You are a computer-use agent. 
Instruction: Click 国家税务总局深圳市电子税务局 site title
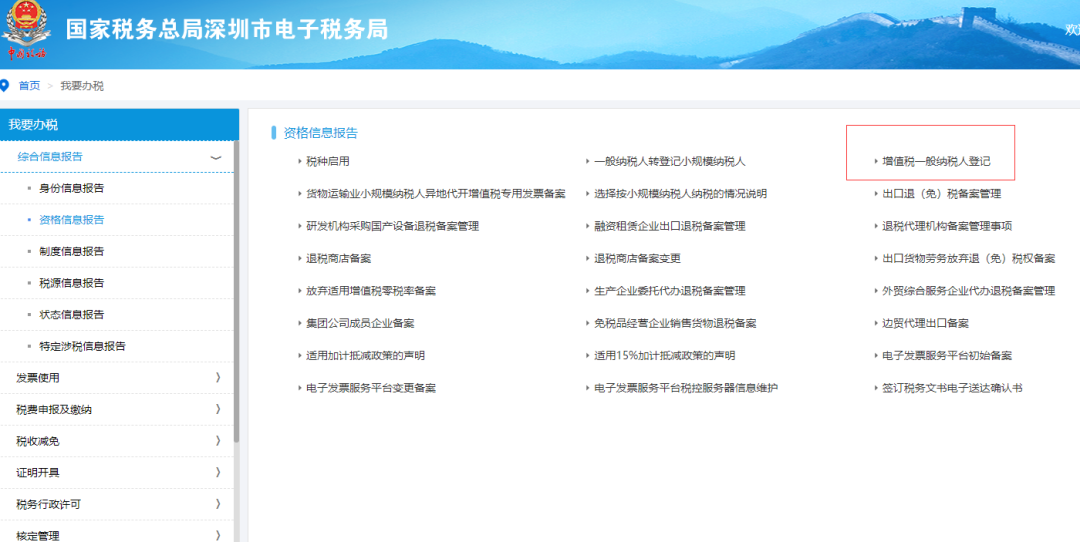(227, 29)
